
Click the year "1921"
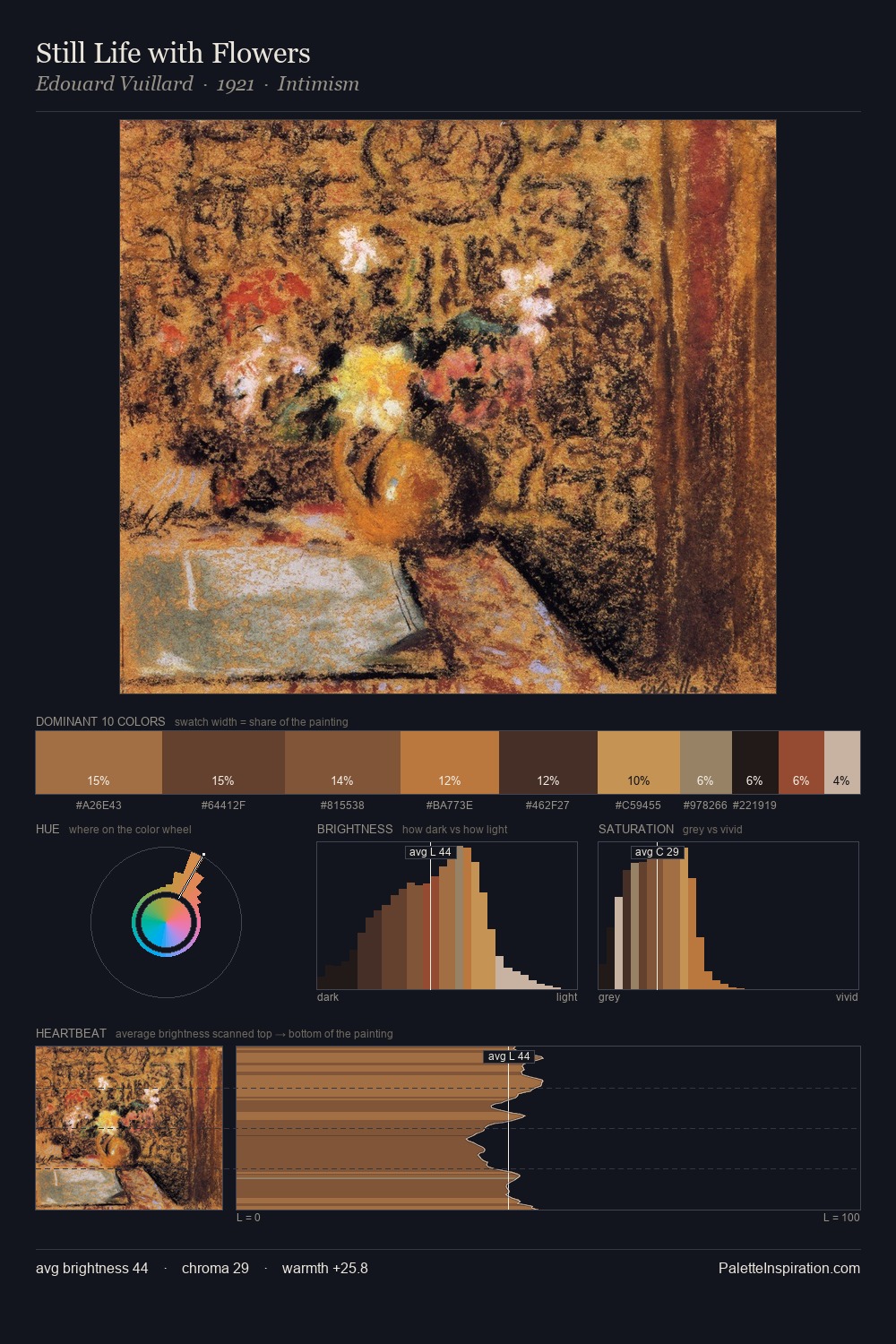coord(236,84)
